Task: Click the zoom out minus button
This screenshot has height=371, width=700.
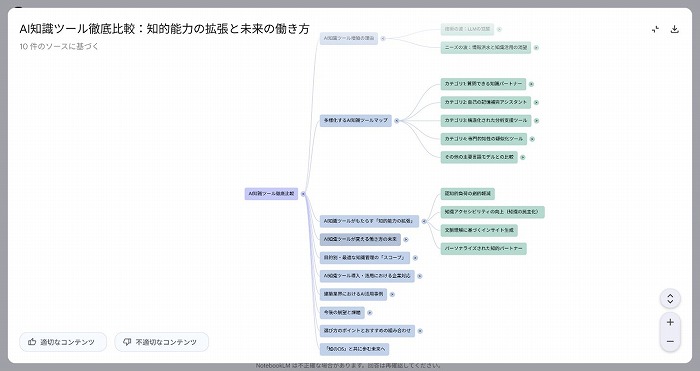Action: click(670, 342)
